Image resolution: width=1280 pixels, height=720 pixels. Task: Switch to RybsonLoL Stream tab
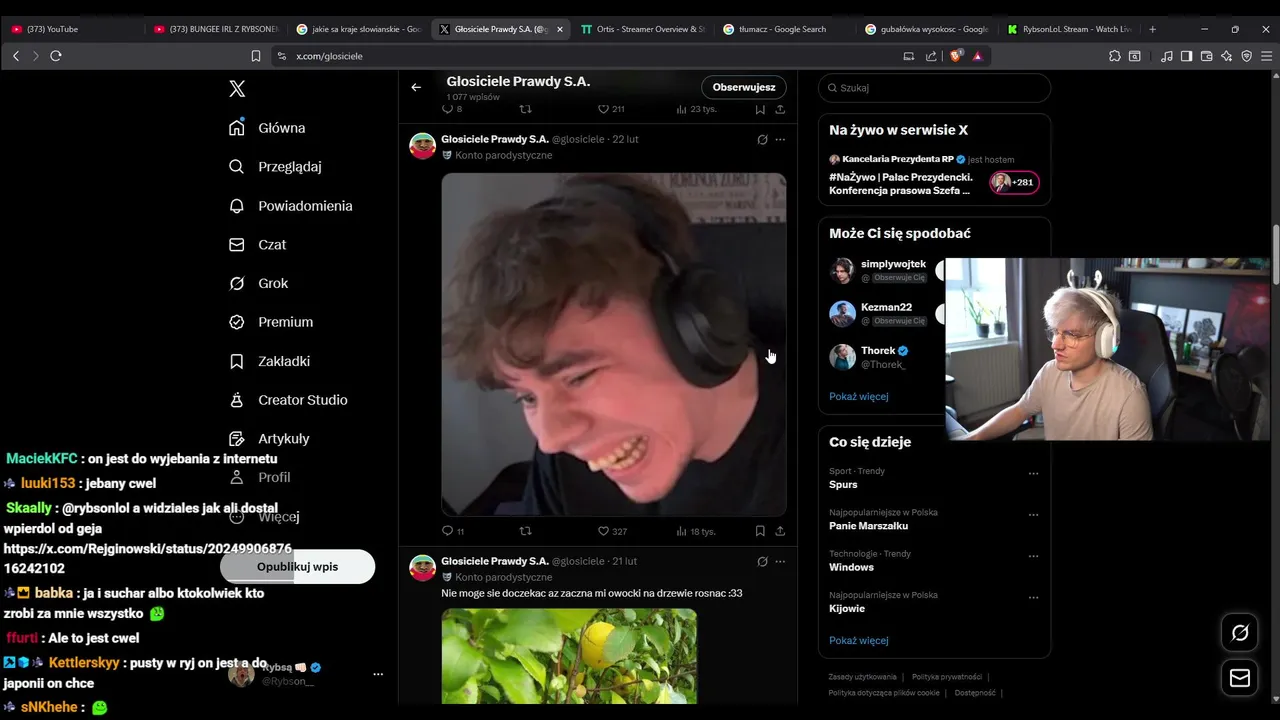[x=1070, y=29]
